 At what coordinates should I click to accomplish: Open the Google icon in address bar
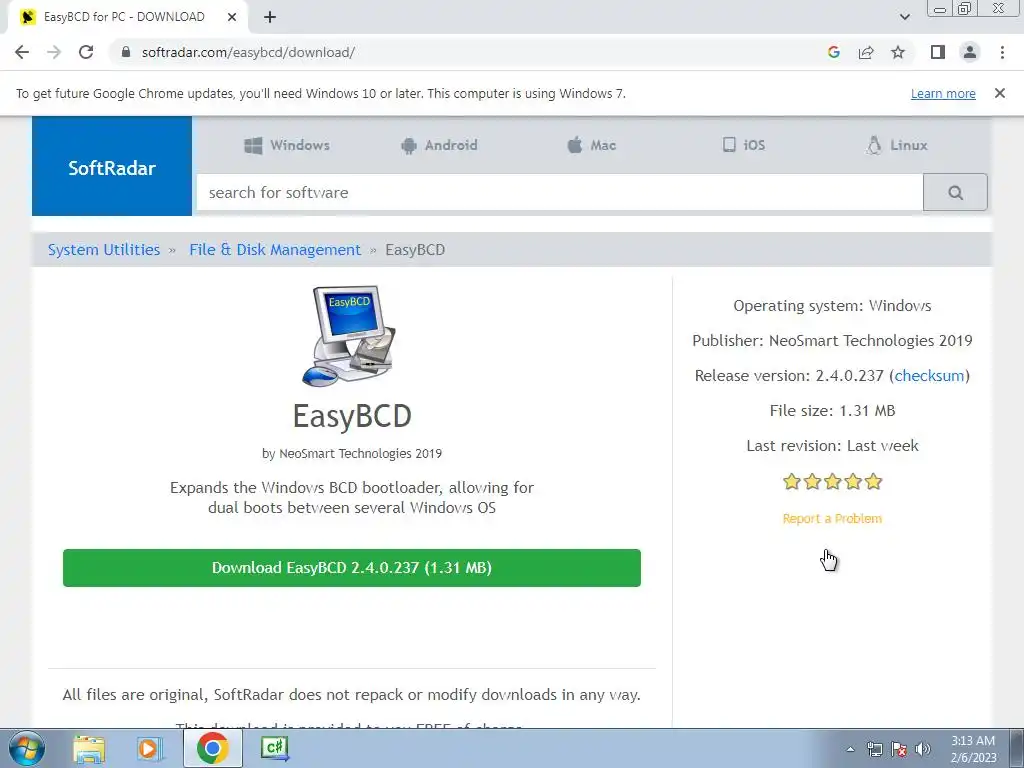pos(833,52)
